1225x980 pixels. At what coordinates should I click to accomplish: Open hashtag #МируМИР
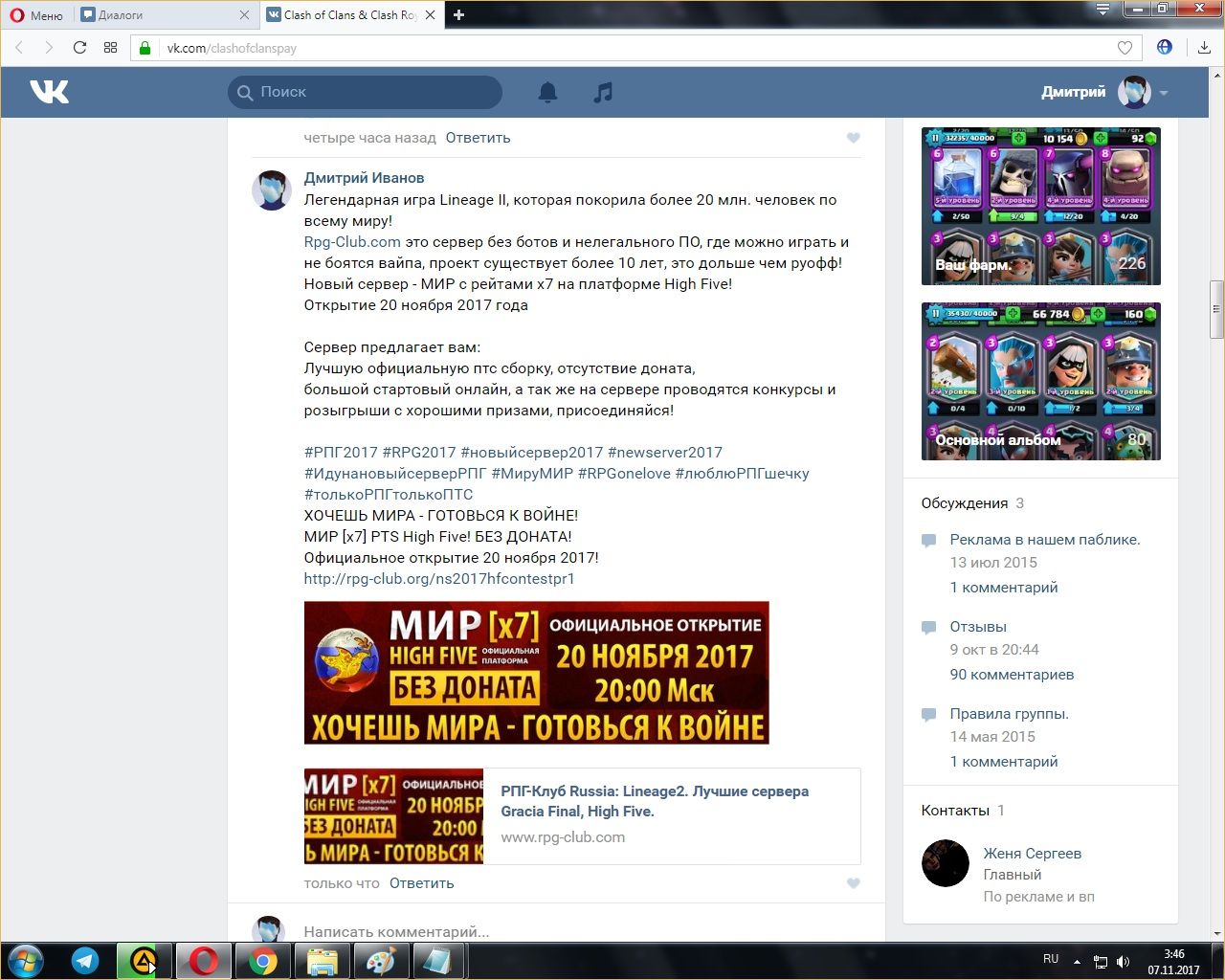point(532,474)
